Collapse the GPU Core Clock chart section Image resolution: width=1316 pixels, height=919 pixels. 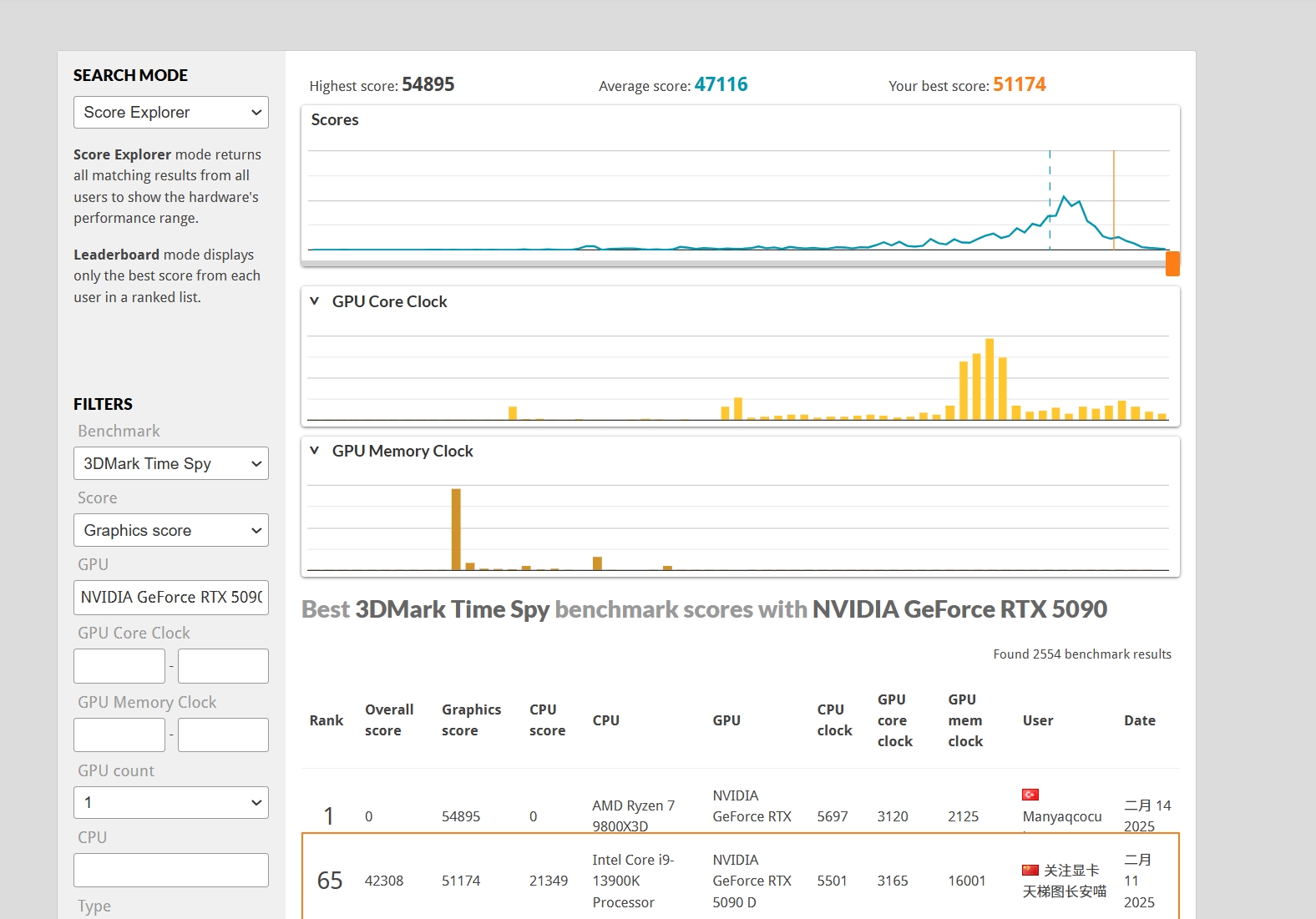tap(315, 301)
